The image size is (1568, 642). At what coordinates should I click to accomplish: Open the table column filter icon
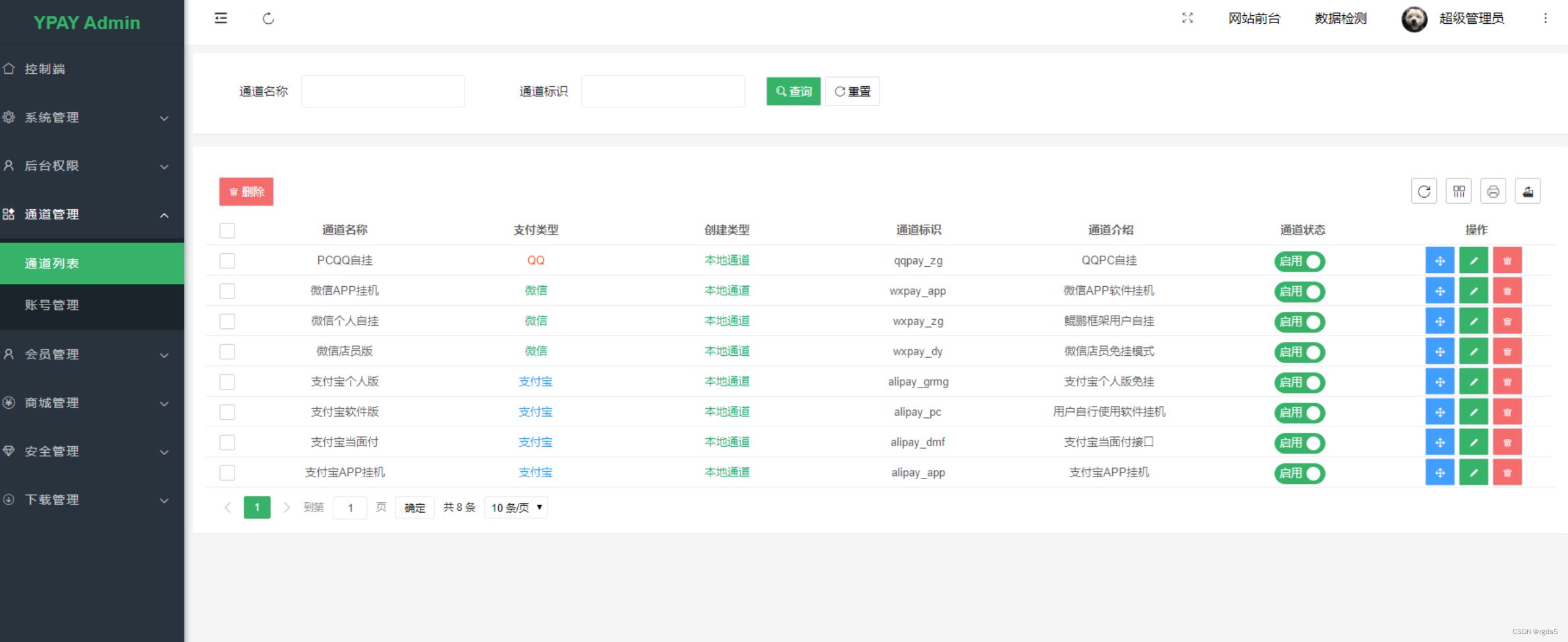click(1459, 191)
